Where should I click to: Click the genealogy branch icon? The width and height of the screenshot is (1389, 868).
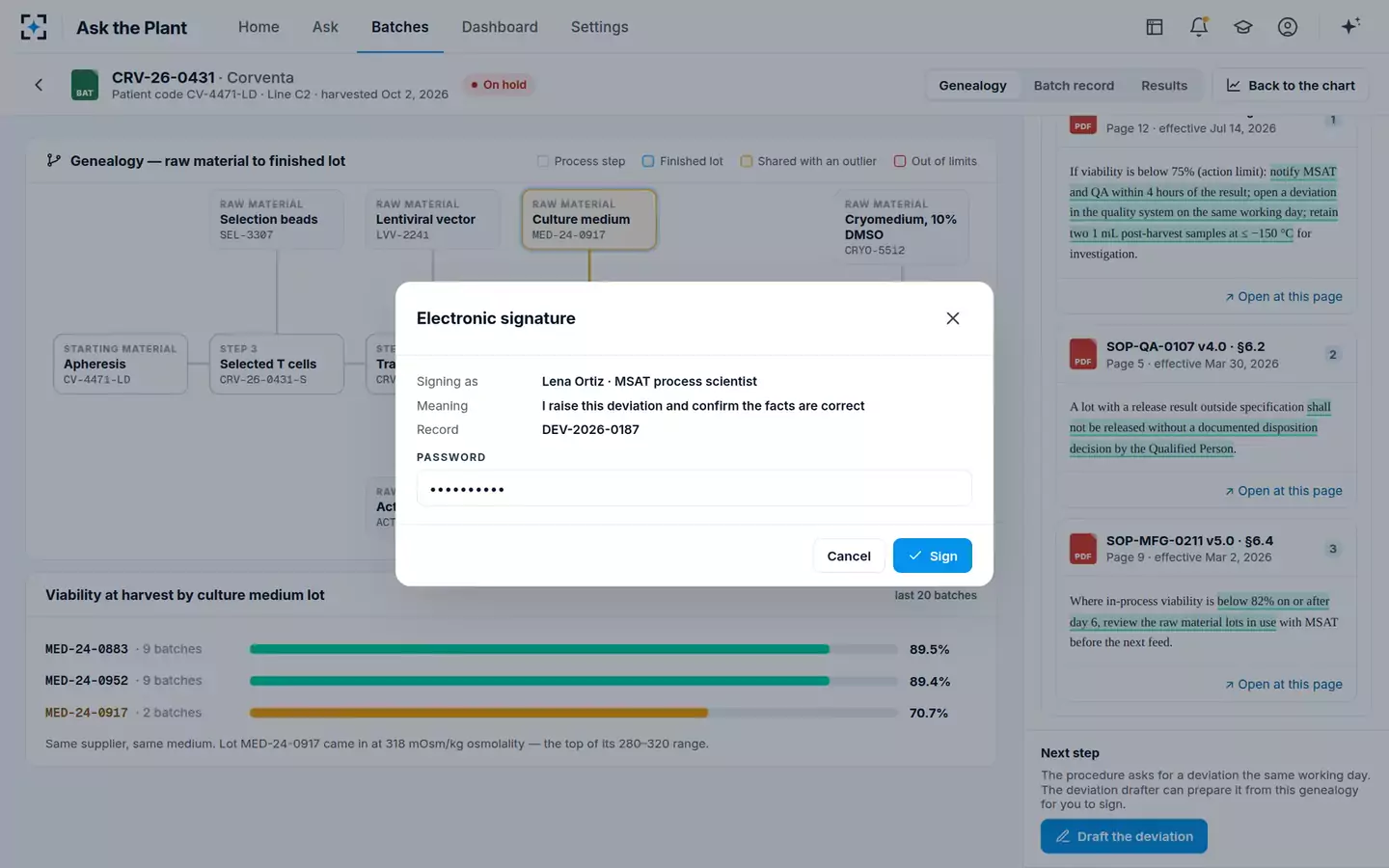point(54,161)
